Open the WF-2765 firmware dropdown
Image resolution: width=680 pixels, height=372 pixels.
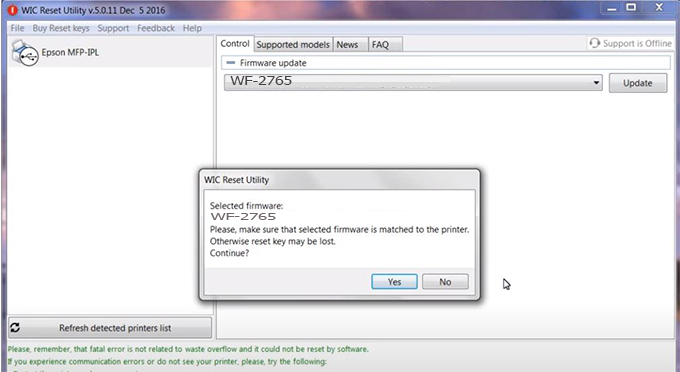coord(413,82)
